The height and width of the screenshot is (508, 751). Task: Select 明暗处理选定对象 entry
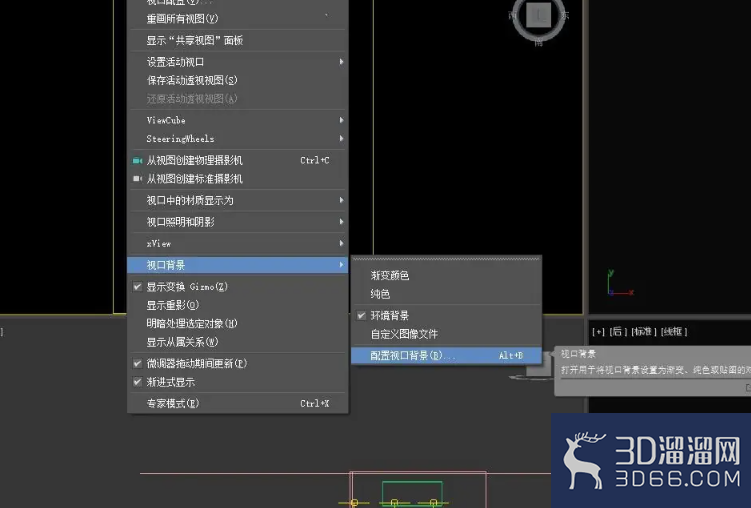click(238, 324)
